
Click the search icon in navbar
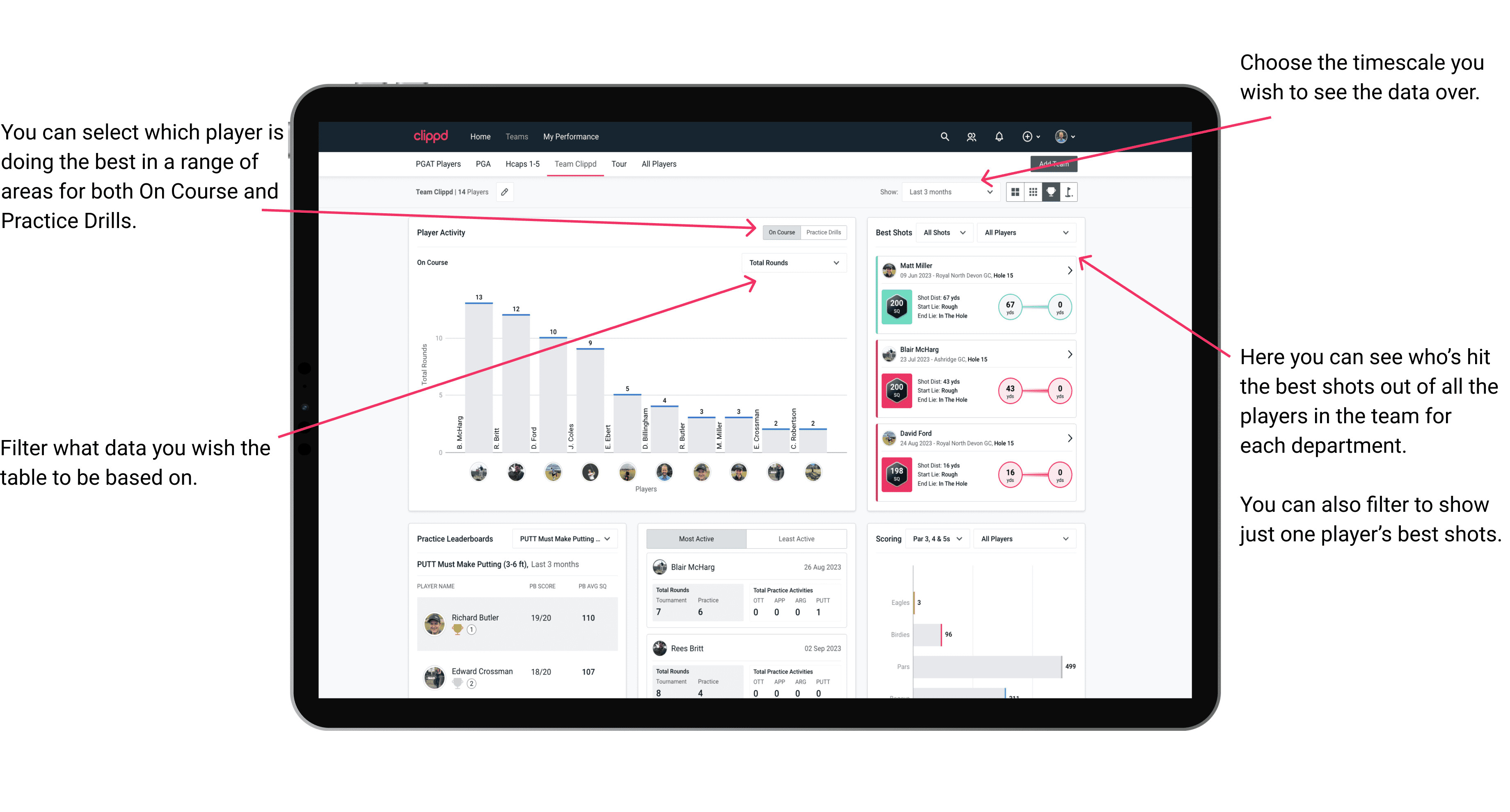945,136
